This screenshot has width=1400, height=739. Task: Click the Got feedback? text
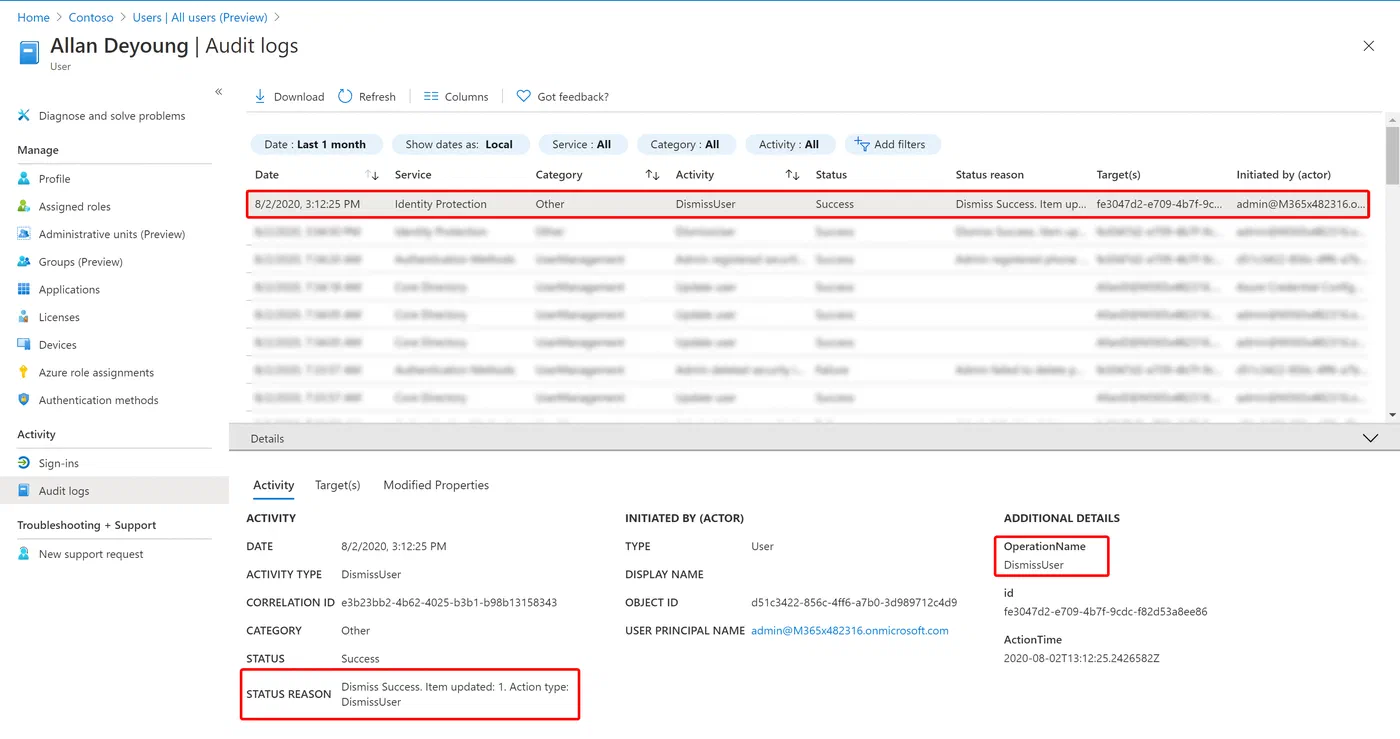coord(573,97)
